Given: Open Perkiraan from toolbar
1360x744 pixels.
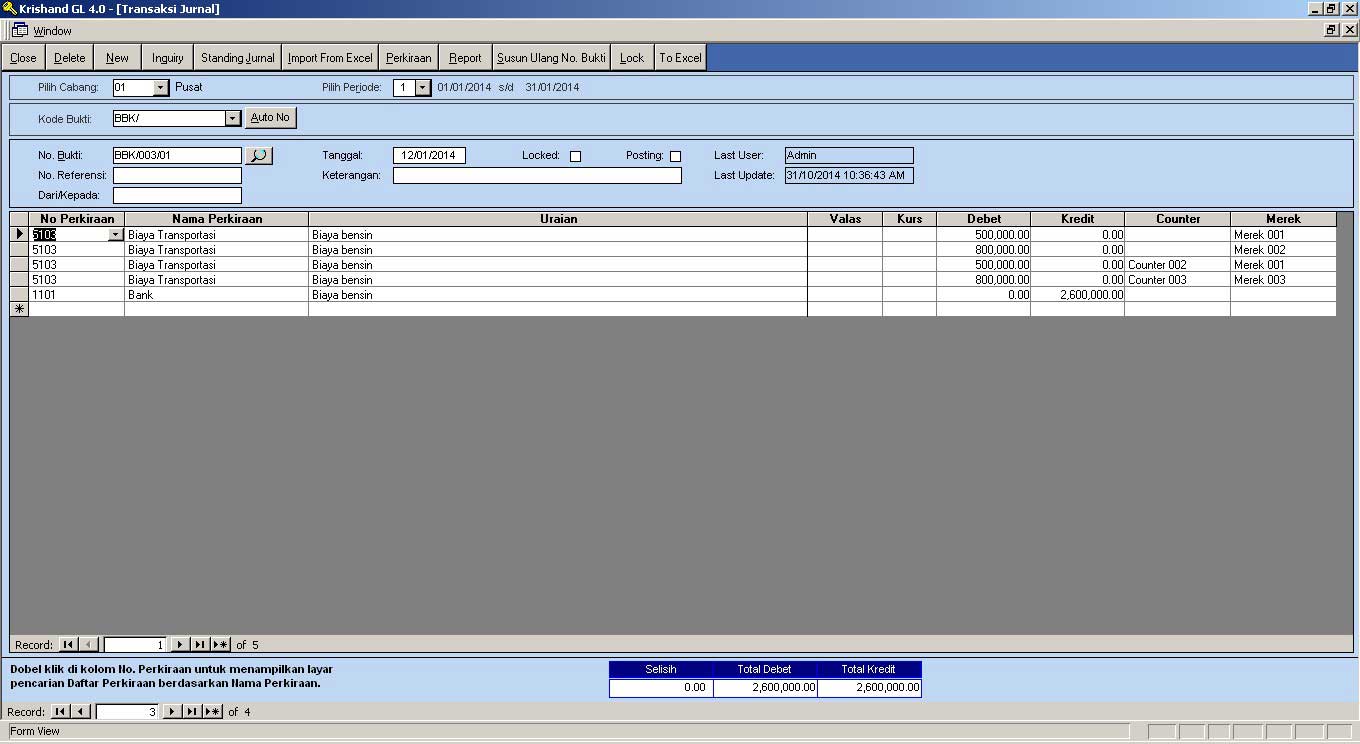Looking at the screenshot, I should click(x=409, y=58).
